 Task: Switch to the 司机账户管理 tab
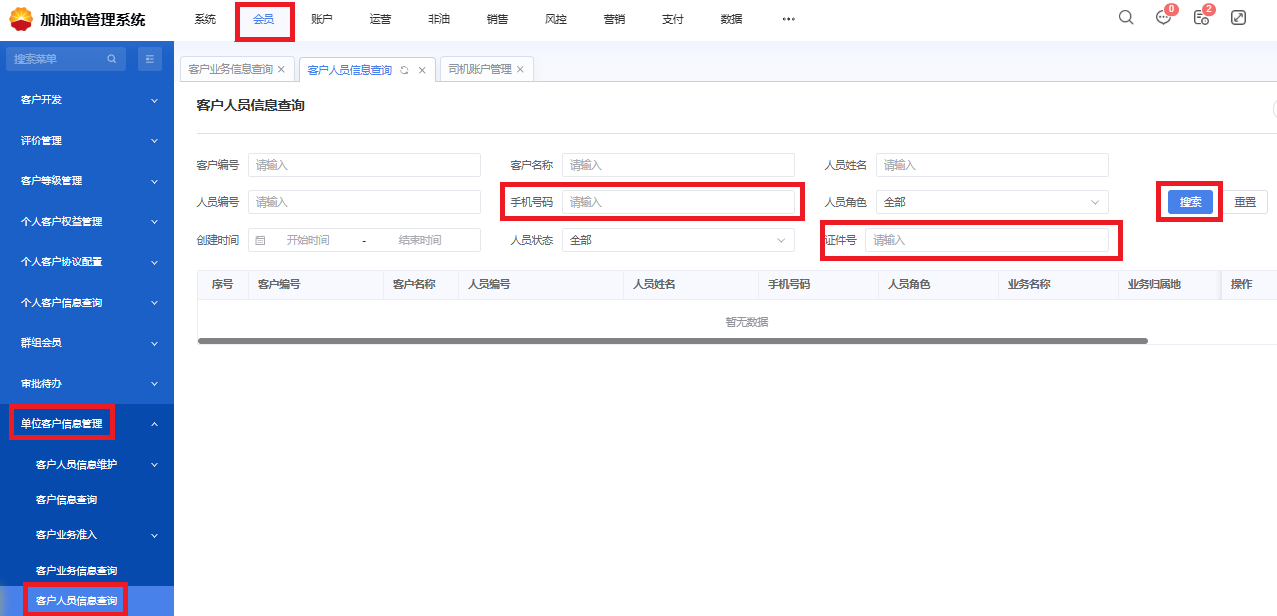480,70
